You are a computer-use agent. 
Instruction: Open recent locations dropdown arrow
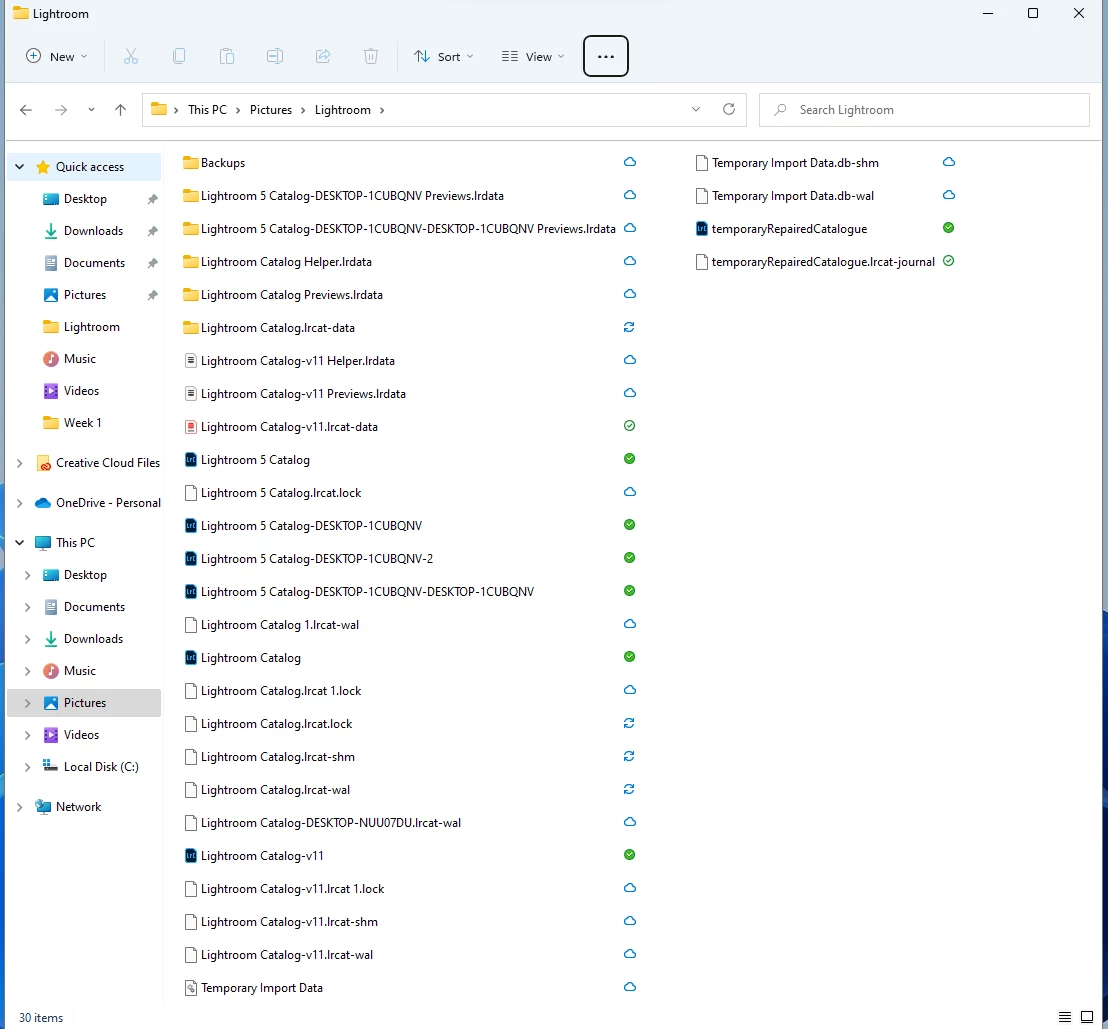coord(91,110)
